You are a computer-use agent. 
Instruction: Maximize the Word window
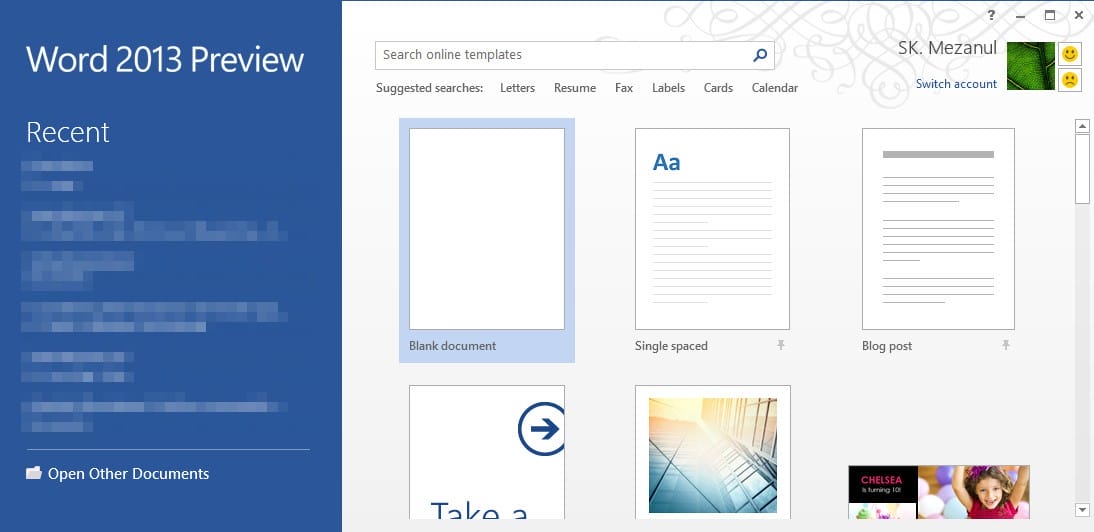point(1049,15)
